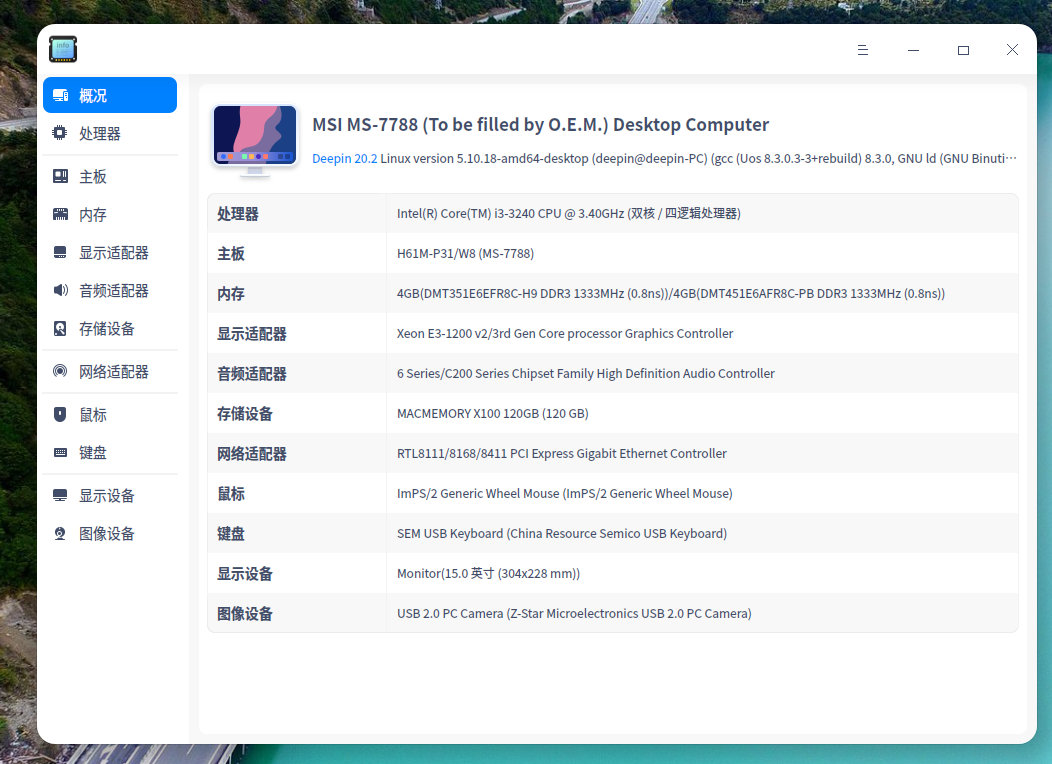Minimize the Device Manager window
Image resolution: width=1052 pixels, height=764 pixels.
click(x=913, y=50)
